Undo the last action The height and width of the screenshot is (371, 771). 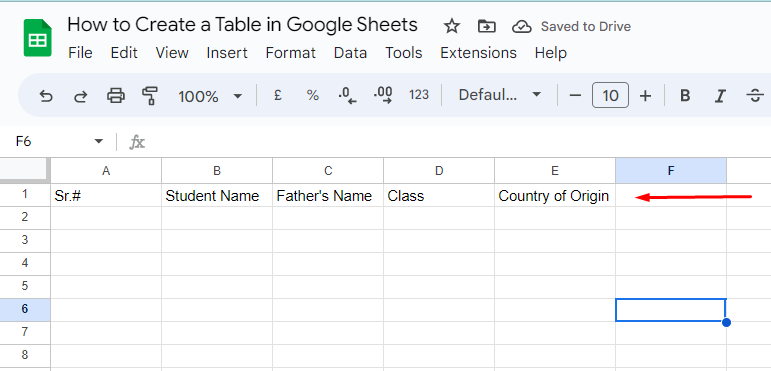(x=46, y=95)
